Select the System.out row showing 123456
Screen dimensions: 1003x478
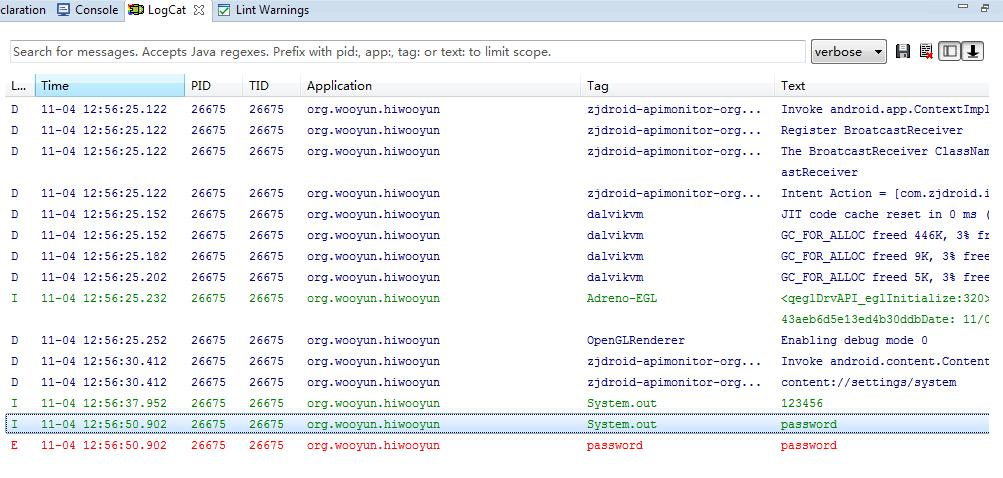tap(499, 403)
